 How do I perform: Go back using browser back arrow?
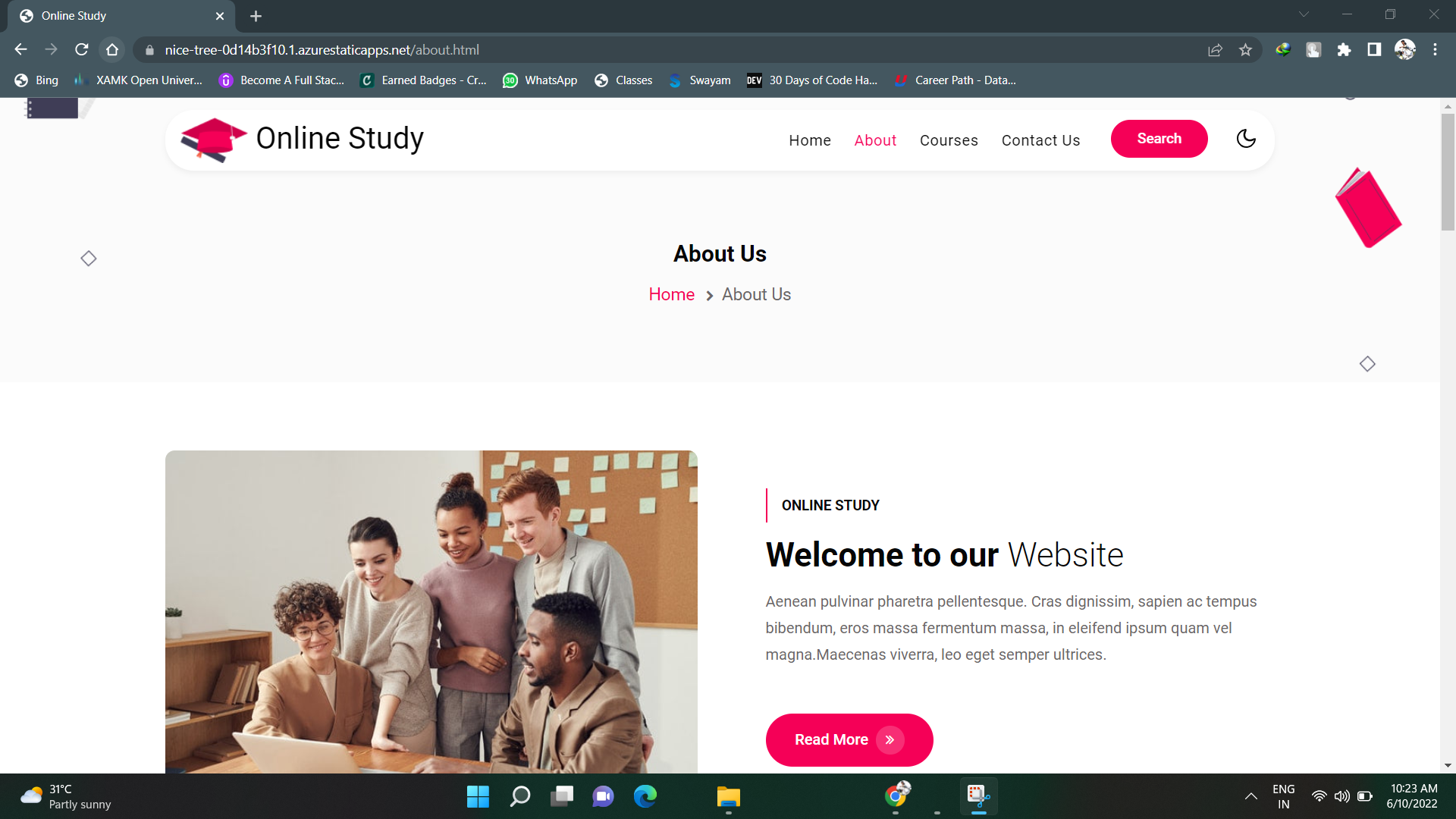pyautogui.click(x=20, y=49)
